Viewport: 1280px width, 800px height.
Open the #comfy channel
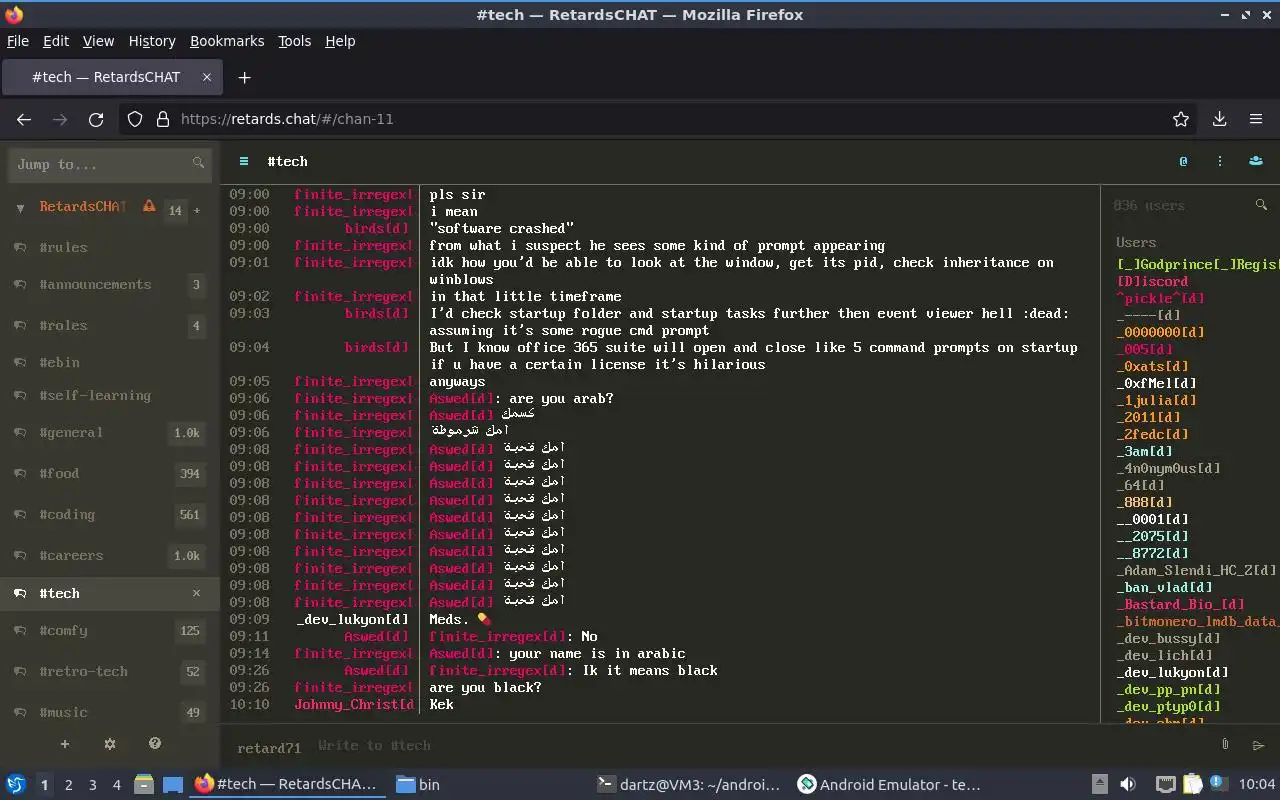(110, 630)
